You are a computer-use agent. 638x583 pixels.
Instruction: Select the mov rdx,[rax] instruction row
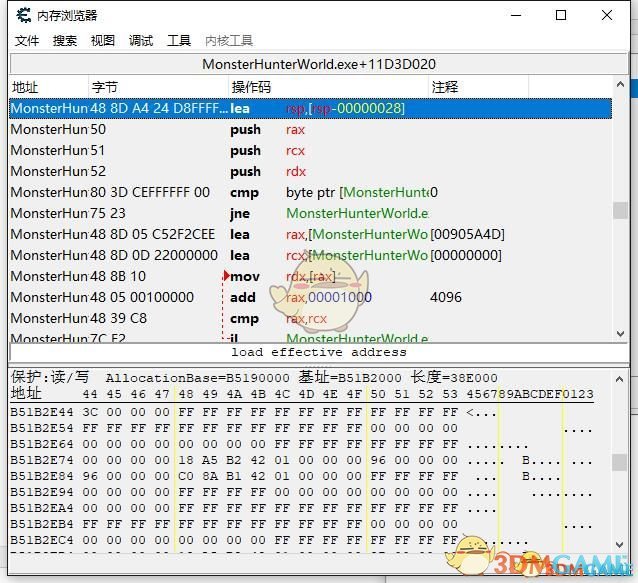[310, 276]
